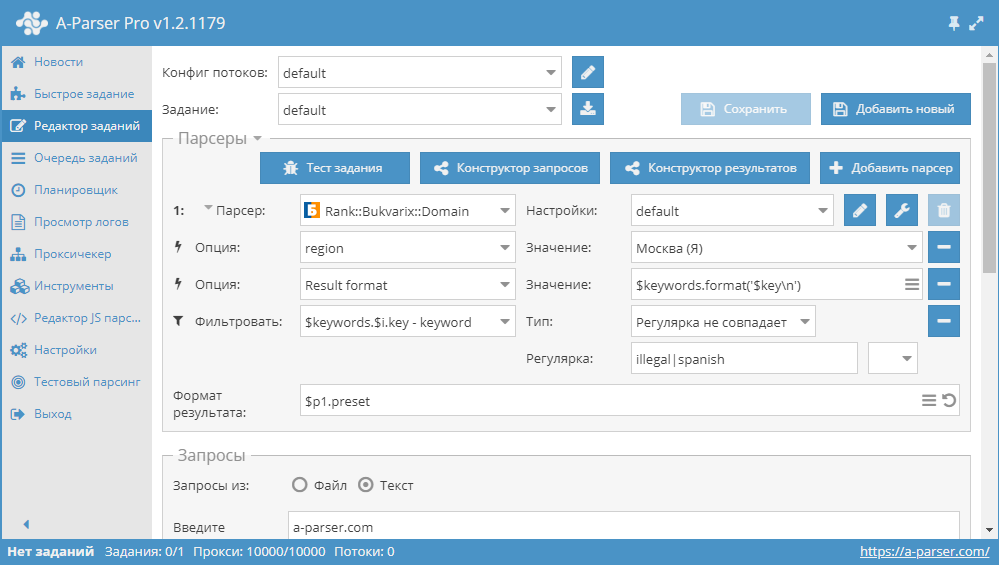Open the Регулярка не совпадает type dropdown
Image resolution: width=999 pixels, height=565 pixels.
724,322
